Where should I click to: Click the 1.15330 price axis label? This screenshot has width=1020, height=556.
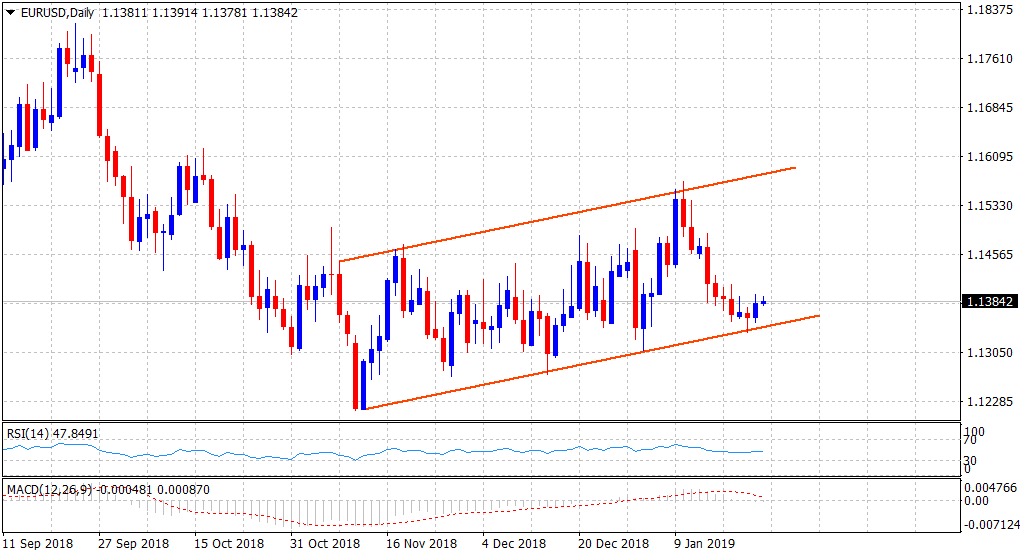tap(989, 205)
